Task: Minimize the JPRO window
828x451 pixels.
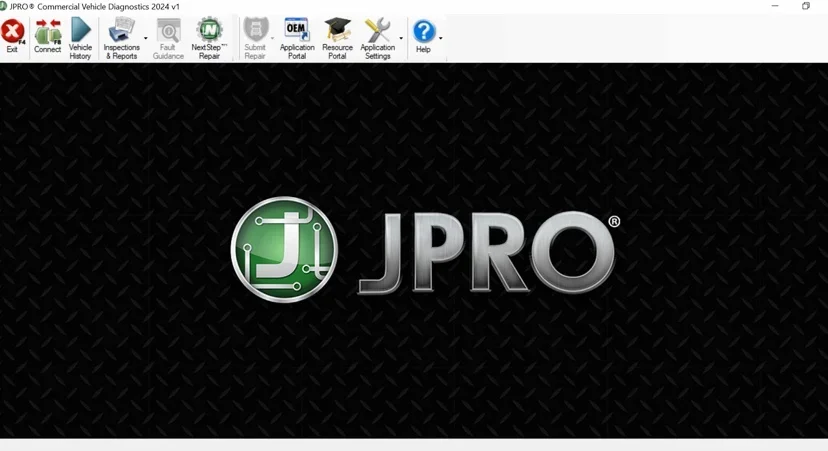Action: (775, 6)
